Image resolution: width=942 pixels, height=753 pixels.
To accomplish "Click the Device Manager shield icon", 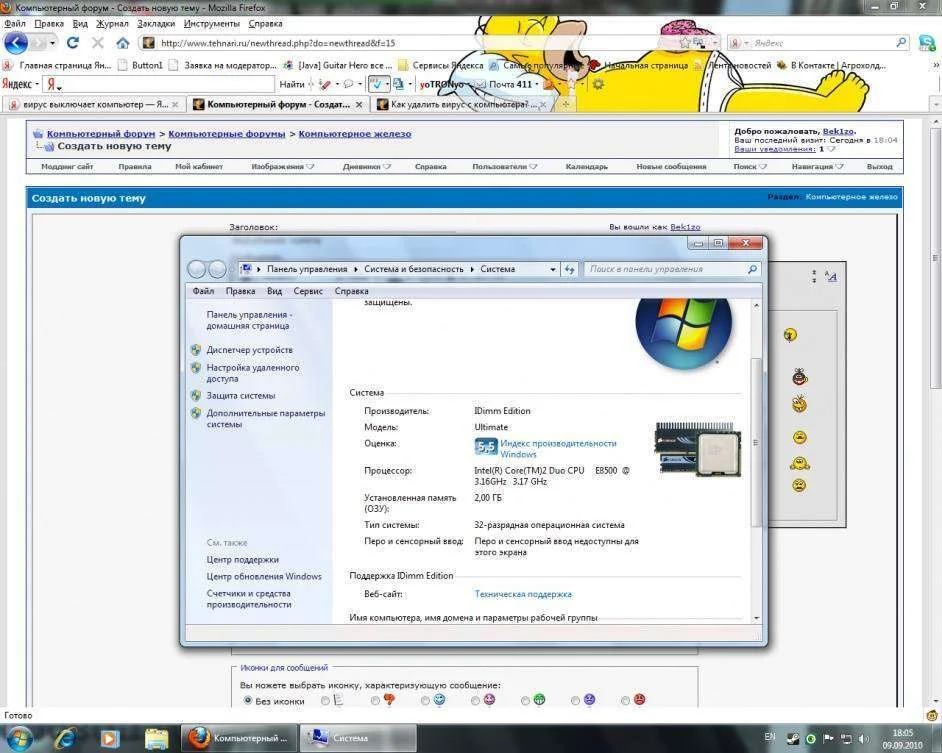I will tap(196, 349).
